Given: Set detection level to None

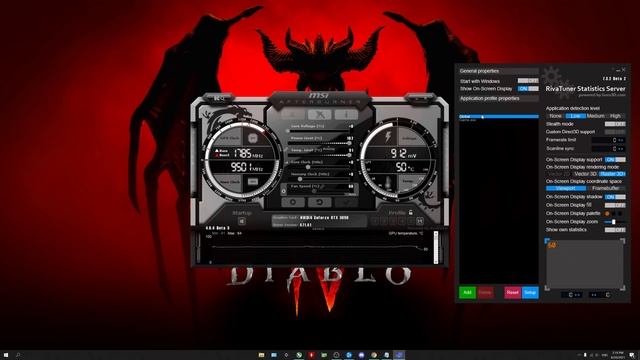Looking at the screenshot, I should (x=556, y=116).
